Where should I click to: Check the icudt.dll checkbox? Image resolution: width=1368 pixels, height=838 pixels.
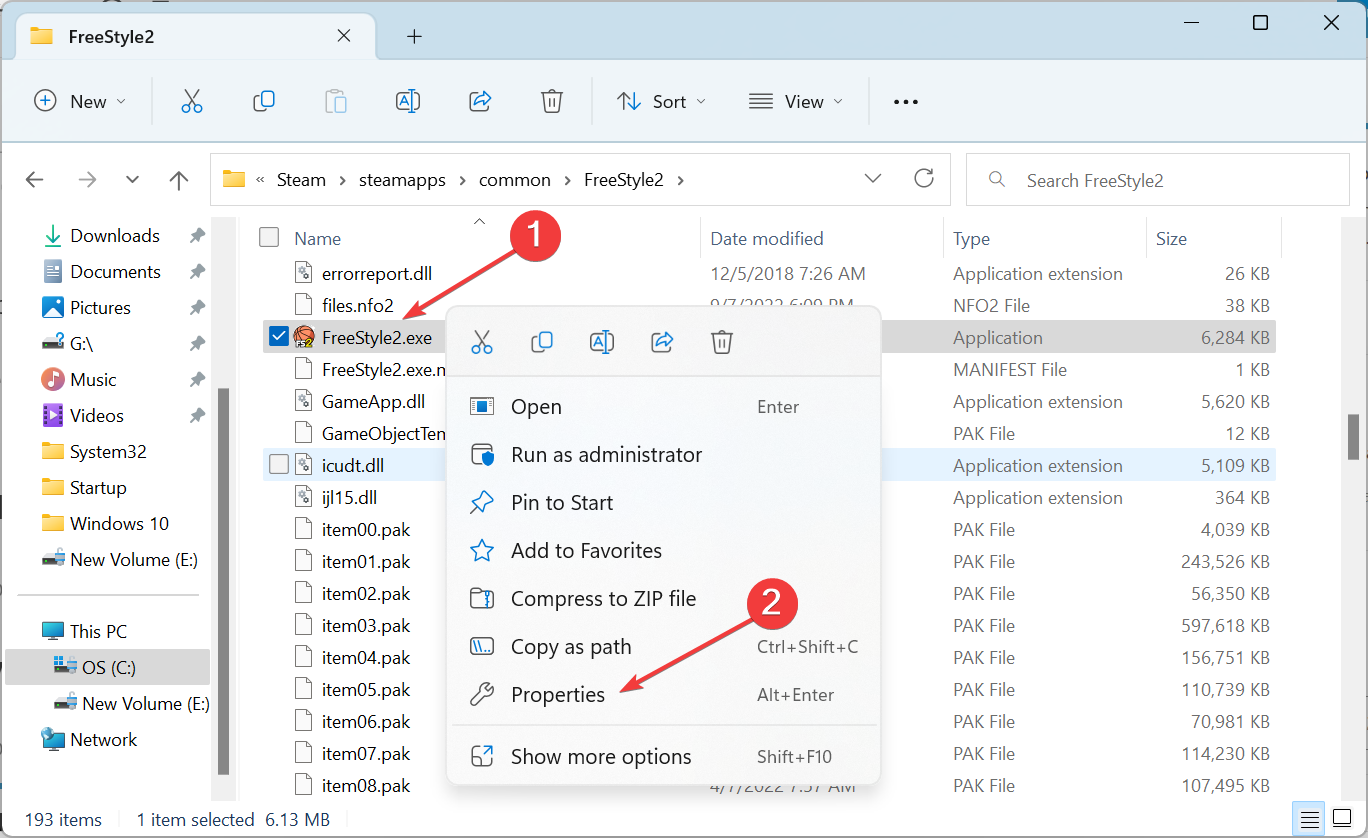click(279, 464)
